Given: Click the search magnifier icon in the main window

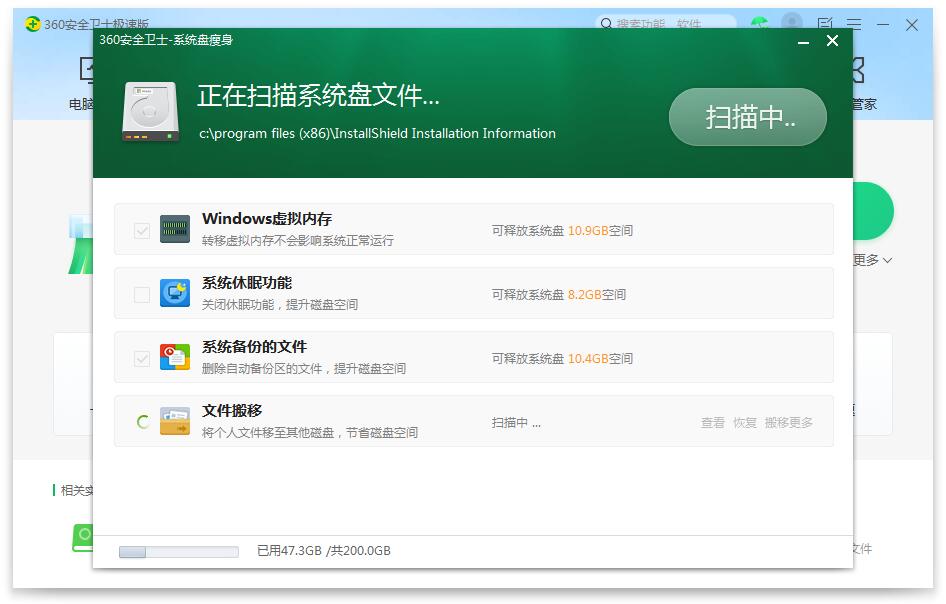Looking at the screenshot, I should pos(606,24).
